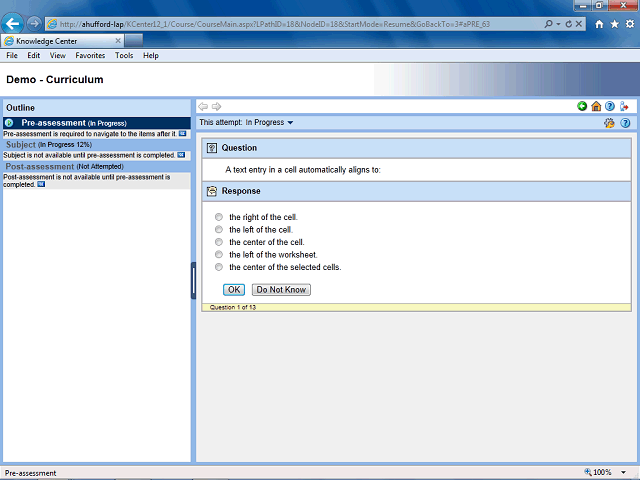Open the address bar search dropdown arrow
Viewport: 640px width, 480px height.
click(558, 24)
